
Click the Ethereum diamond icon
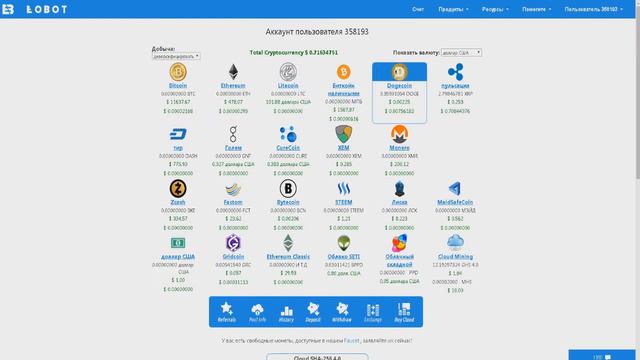point(233,72)
